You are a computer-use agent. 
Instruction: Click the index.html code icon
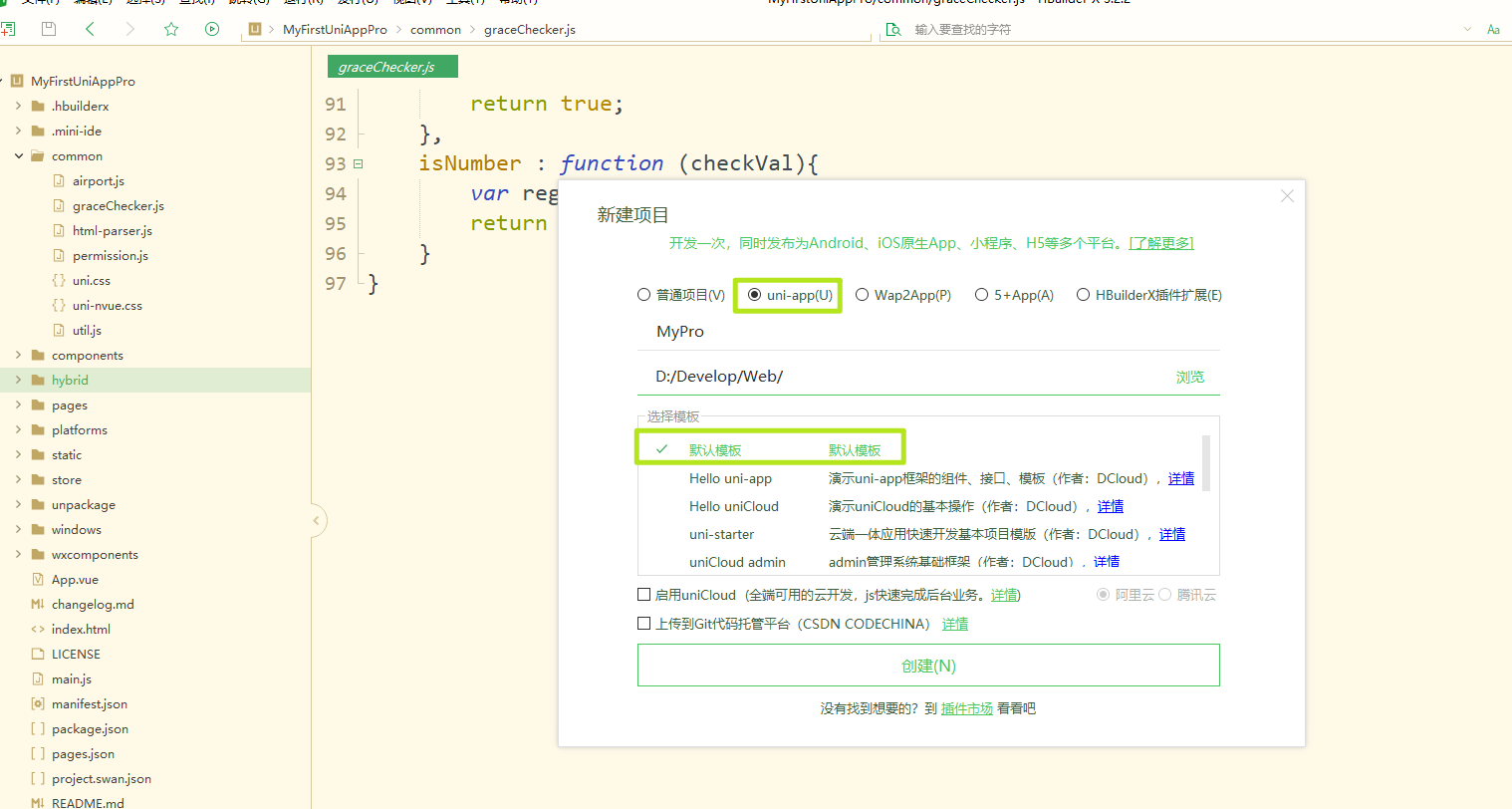(x=38, y=630)
